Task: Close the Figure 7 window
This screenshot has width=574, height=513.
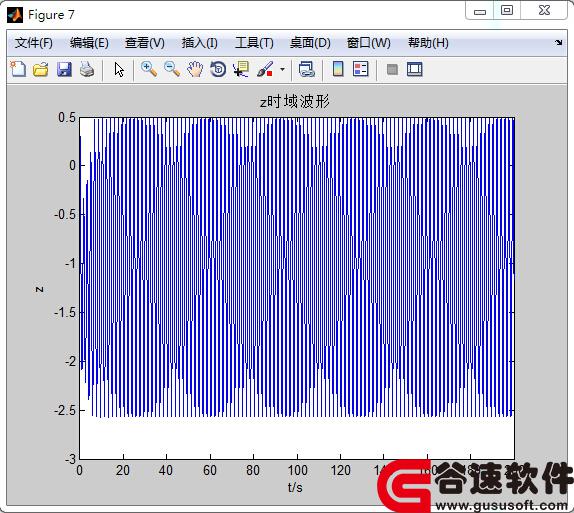Action: [544, 10]
